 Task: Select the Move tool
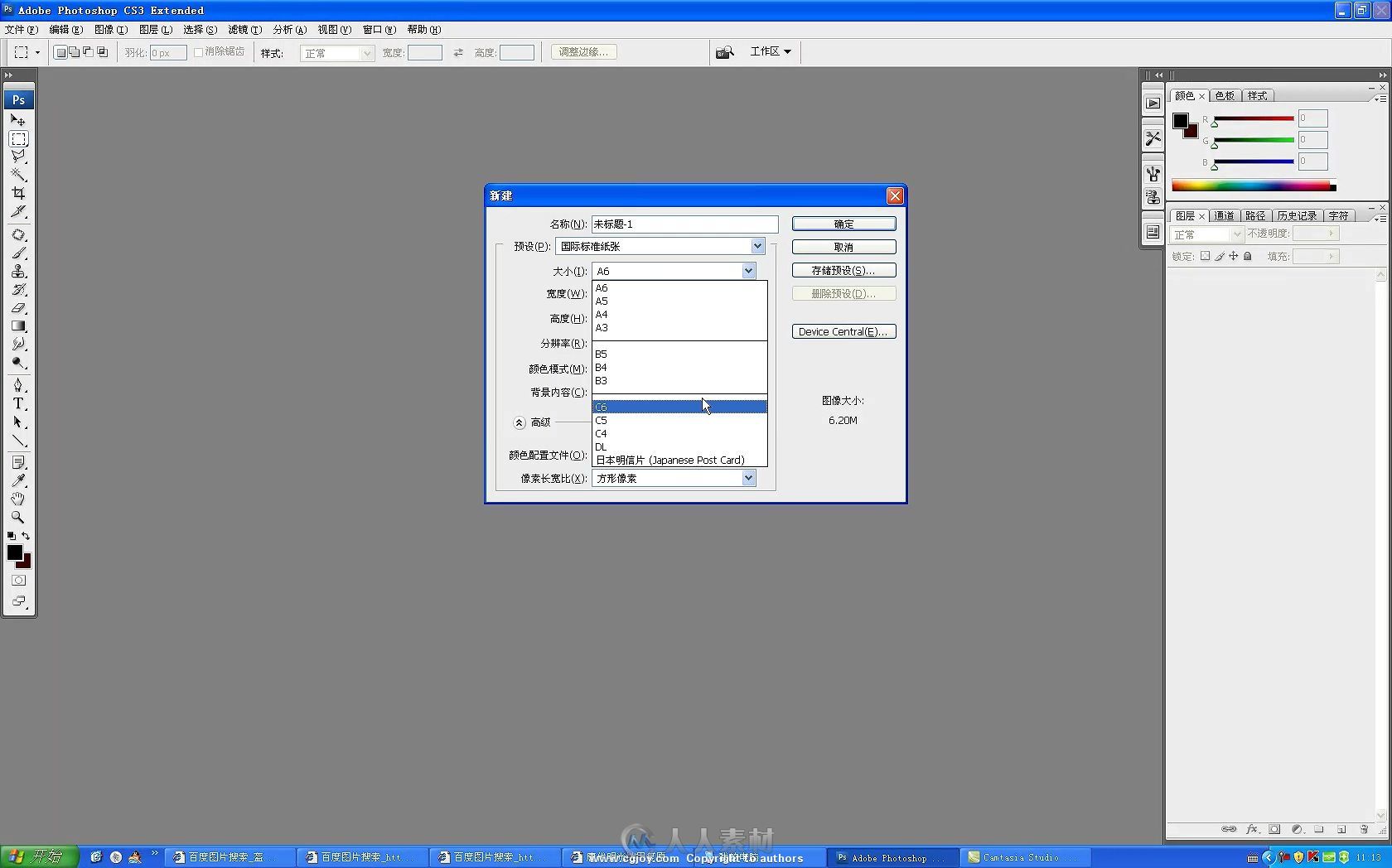(18, 120)
